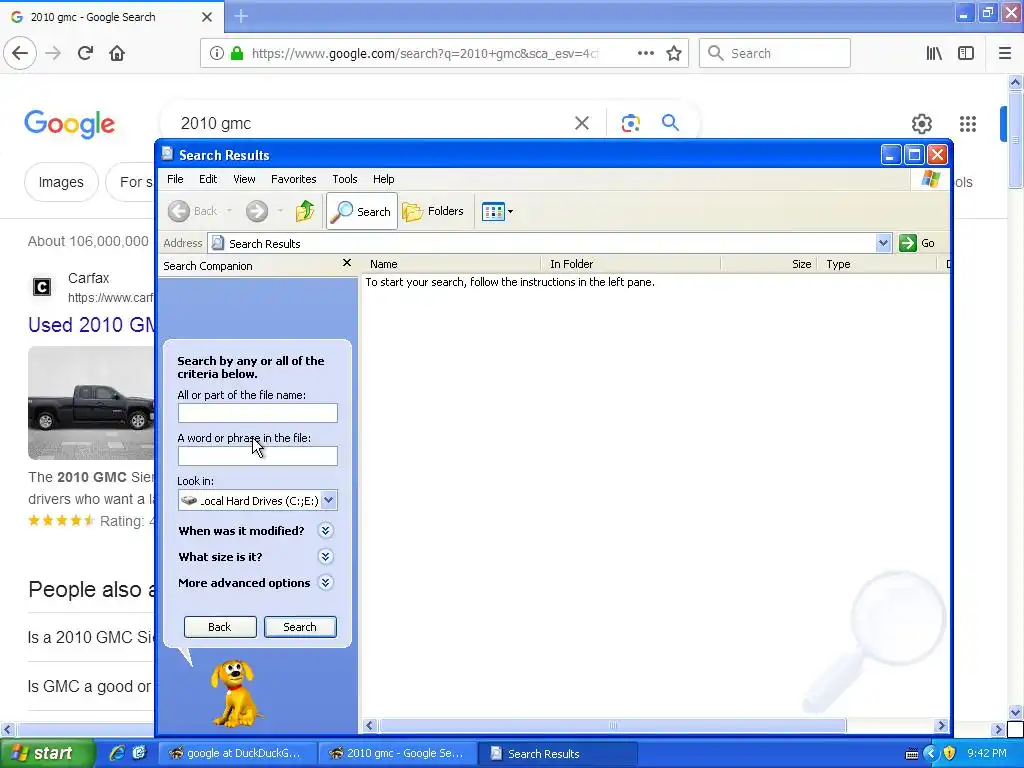
Task: Toggle Search pane in Explorer toolbar
Action: click(362, 211)
